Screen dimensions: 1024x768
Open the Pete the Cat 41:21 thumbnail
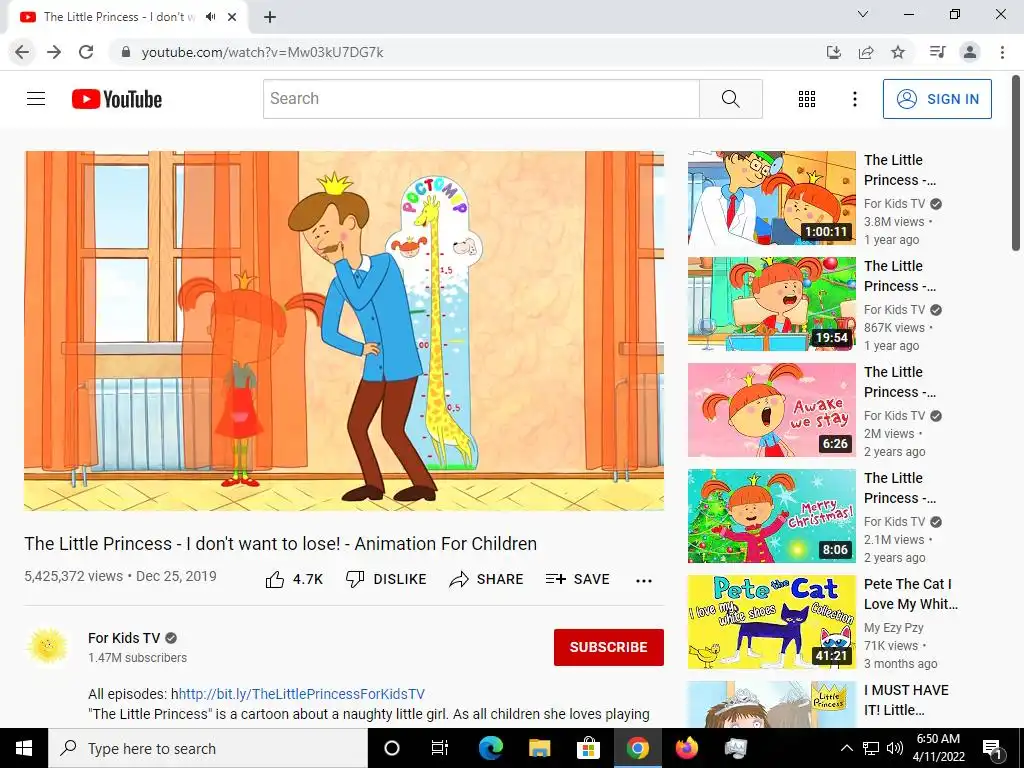tap(771, 622)
